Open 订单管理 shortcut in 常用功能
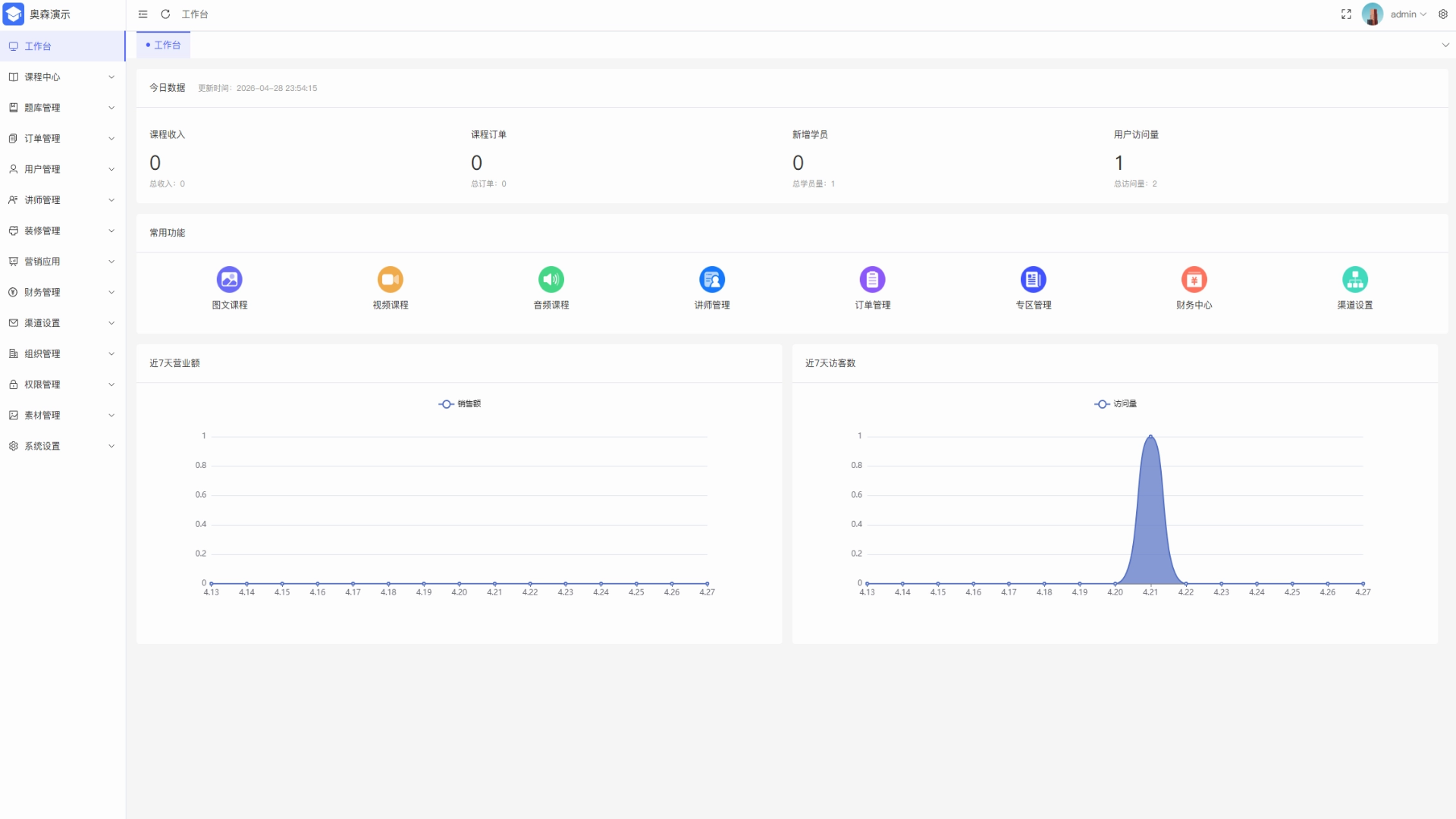1456x819 pixels. point(872,280)
